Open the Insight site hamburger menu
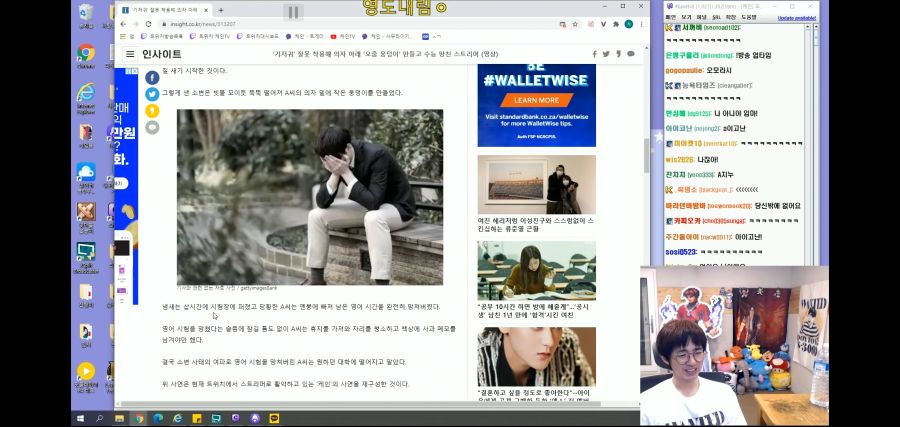 click(x=130, y=54)
